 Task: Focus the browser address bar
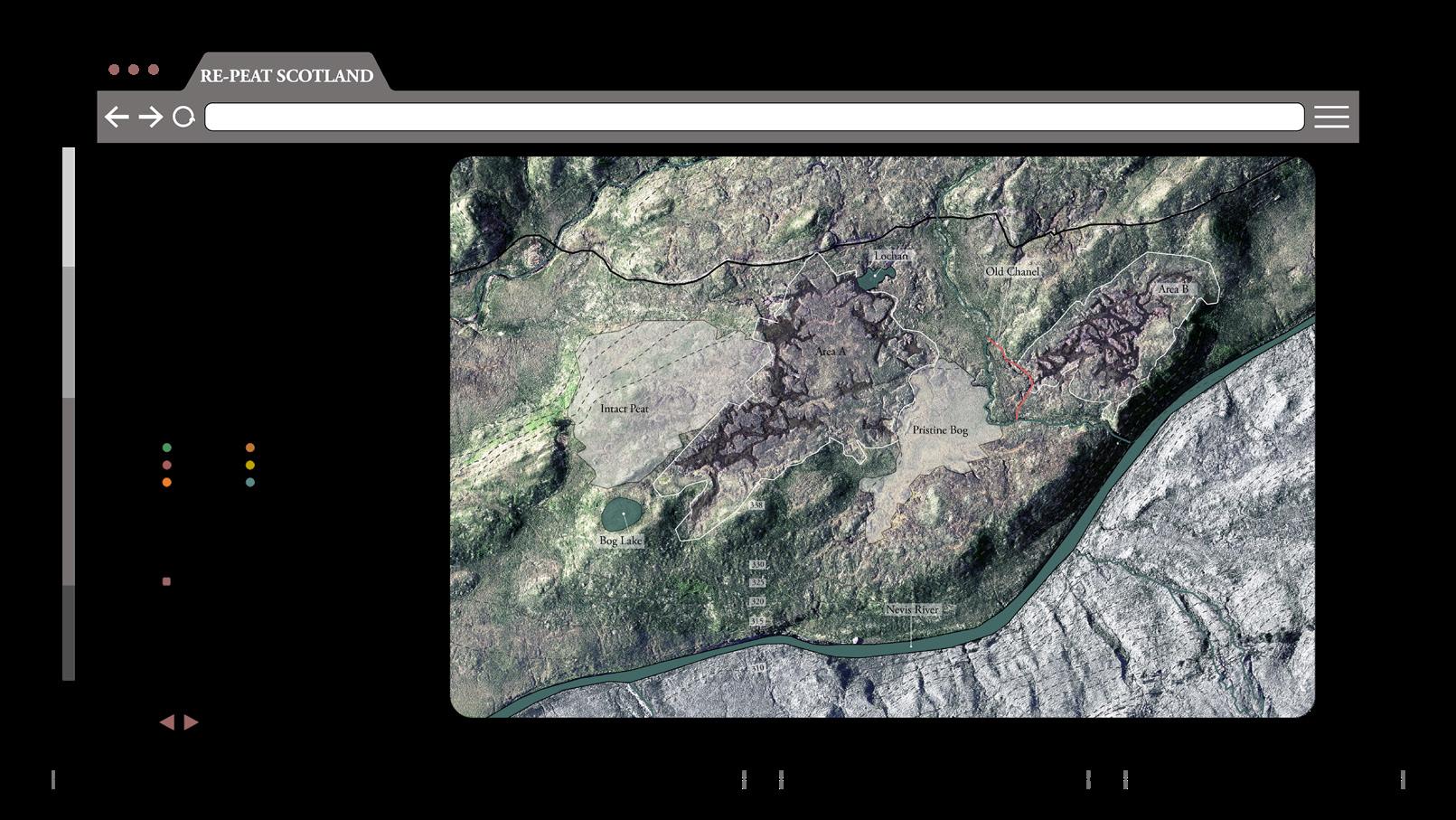point(755,117)
